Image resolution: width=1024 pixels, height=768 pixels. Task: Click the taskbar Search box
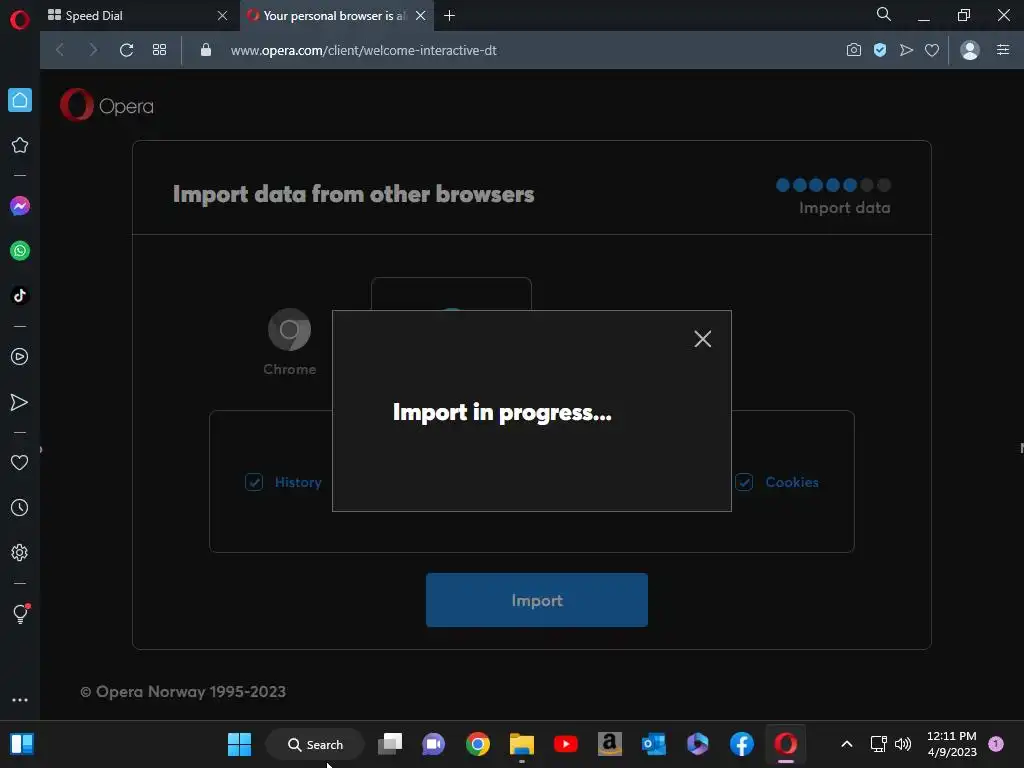(x=315, y=744)
